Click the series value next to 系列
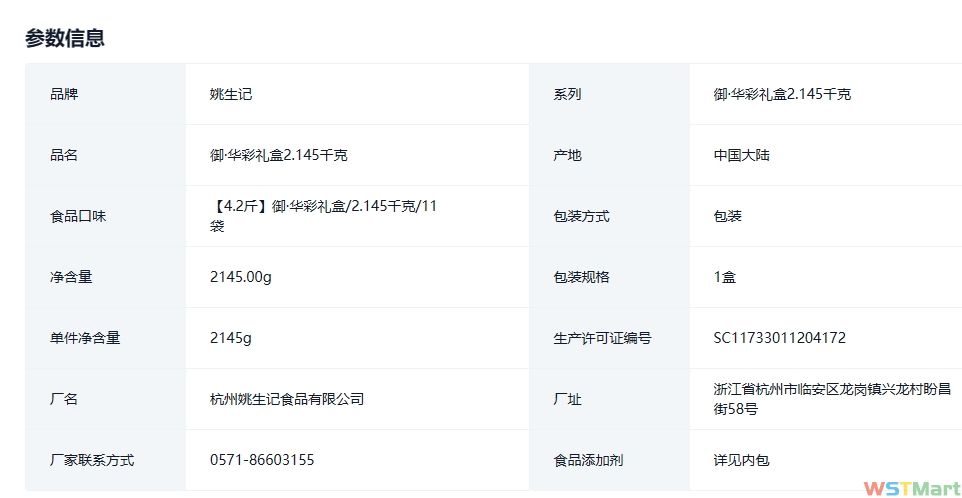This screenshot has width=962, height=498. coord(782,94)
